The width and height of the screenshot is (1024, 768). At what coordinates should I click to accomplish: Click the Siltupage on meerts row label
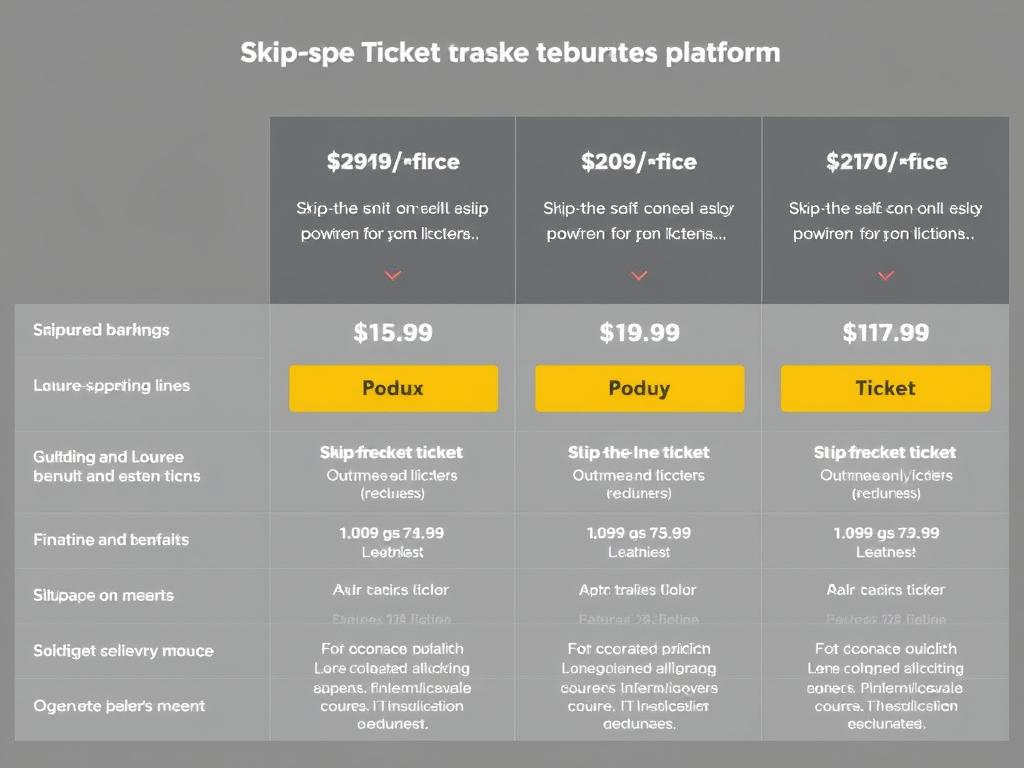pyautogui.click(x=103, y=595)
